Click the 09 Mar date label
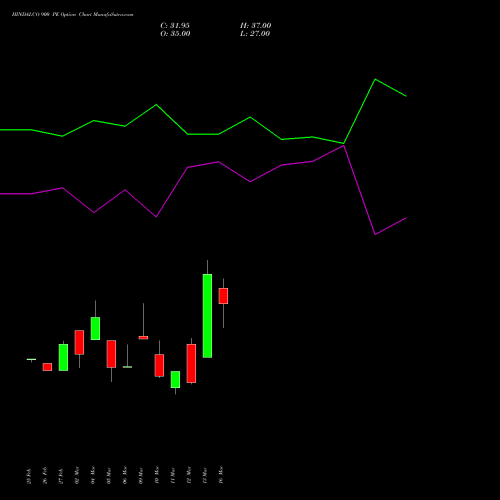500x500 pixels. click(141, 475)
